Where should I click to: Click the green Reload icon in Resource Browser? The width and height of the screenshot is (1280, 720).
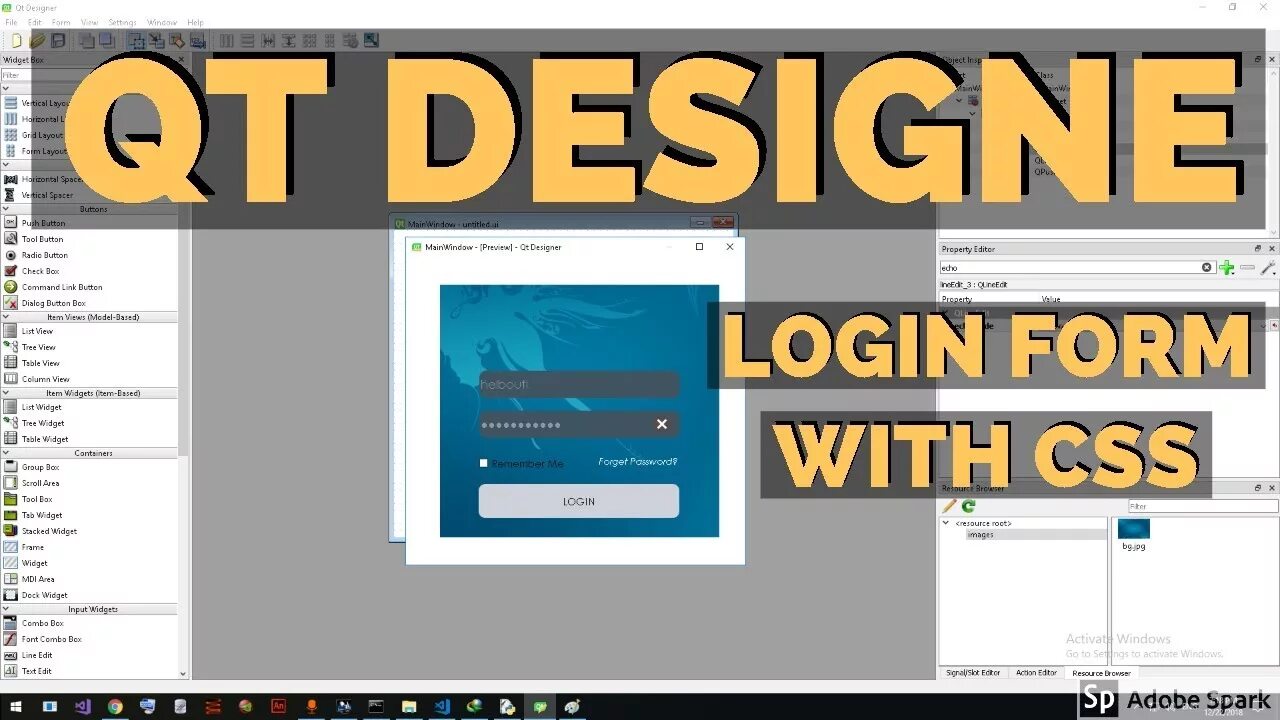tap(968, 507)
